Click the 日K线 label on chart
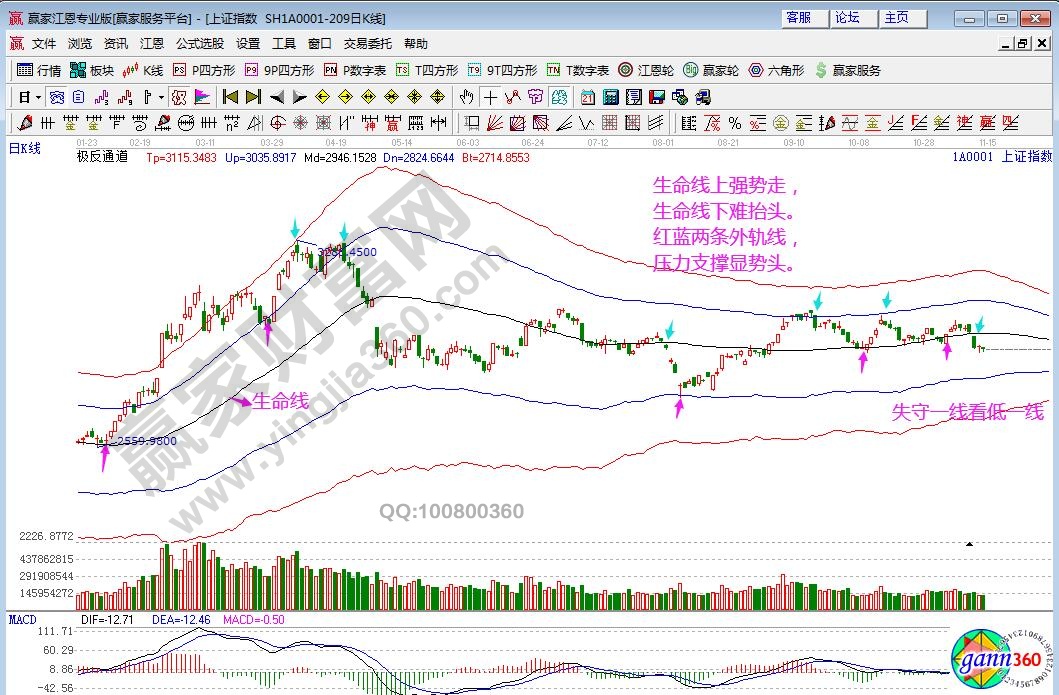 (26, 148)
